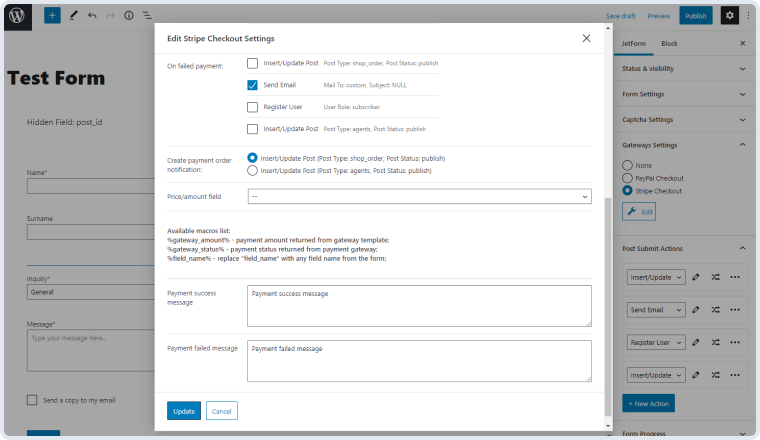
Task: Click Save draft link
Action: (620, 16)
